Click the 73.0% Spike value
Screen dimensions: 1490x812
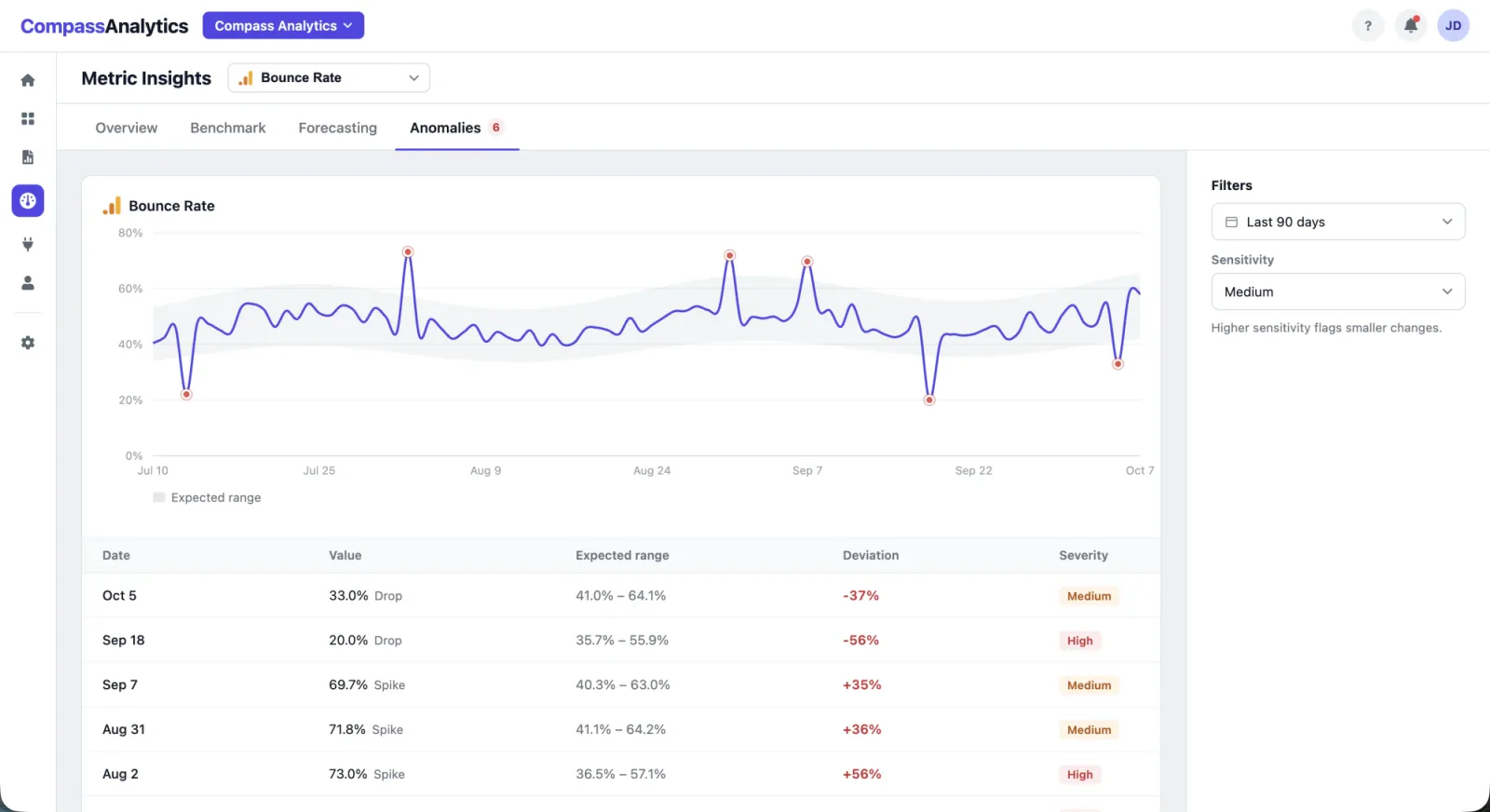[x=367, y=775]
